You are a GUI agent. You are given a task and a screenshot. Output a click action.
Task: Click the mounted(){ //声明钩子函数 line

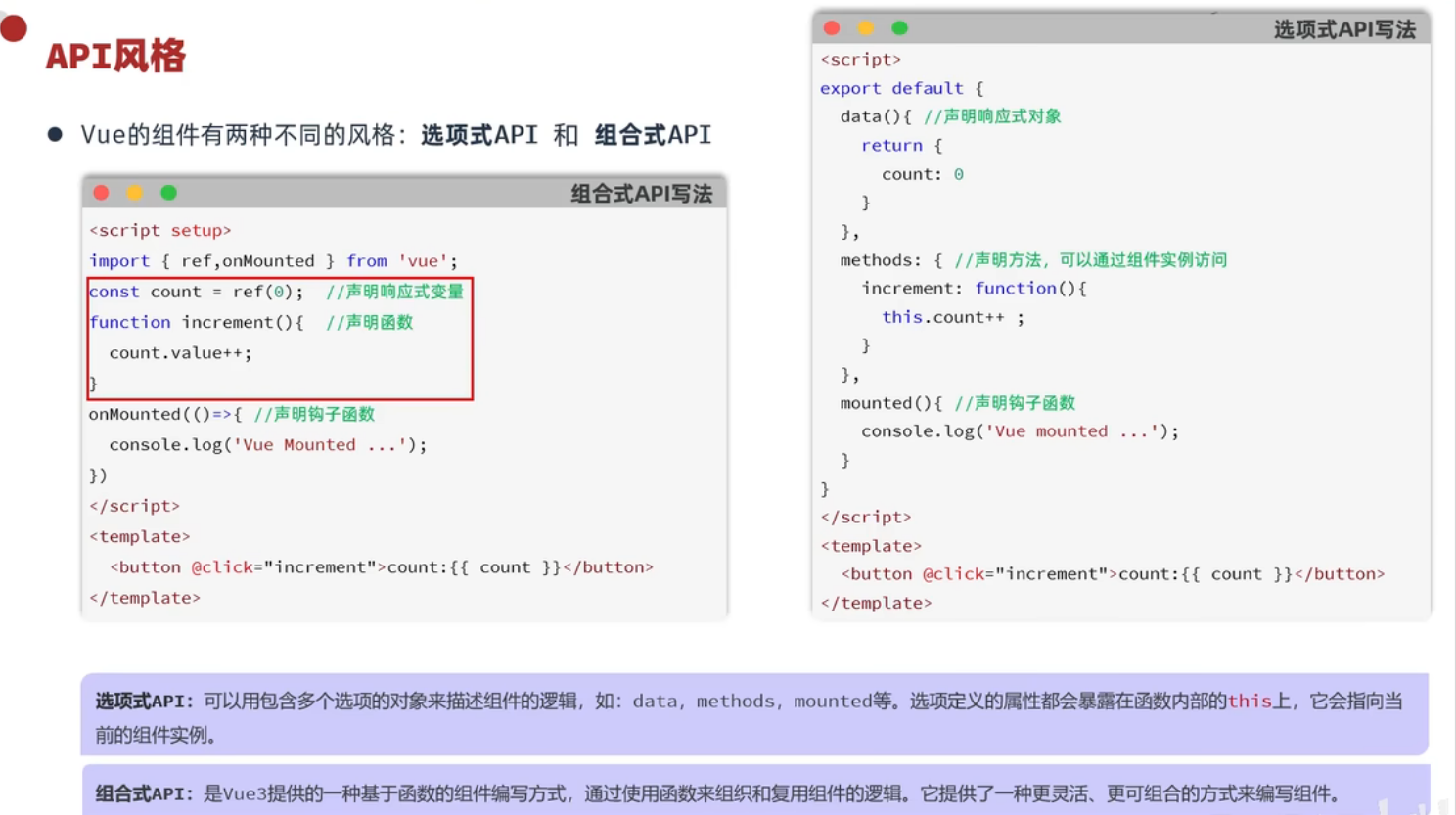(957, 403)
